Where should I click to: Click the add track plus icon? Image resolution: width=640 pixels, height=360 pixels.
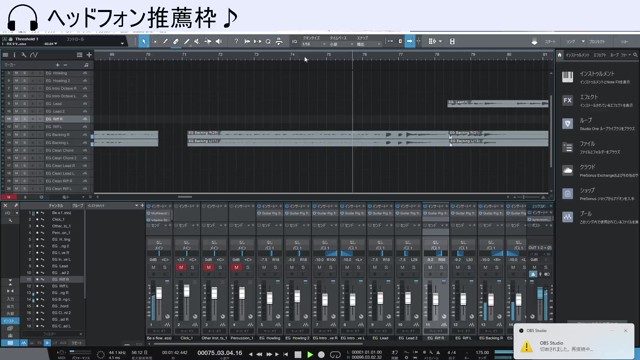point(89,55)
